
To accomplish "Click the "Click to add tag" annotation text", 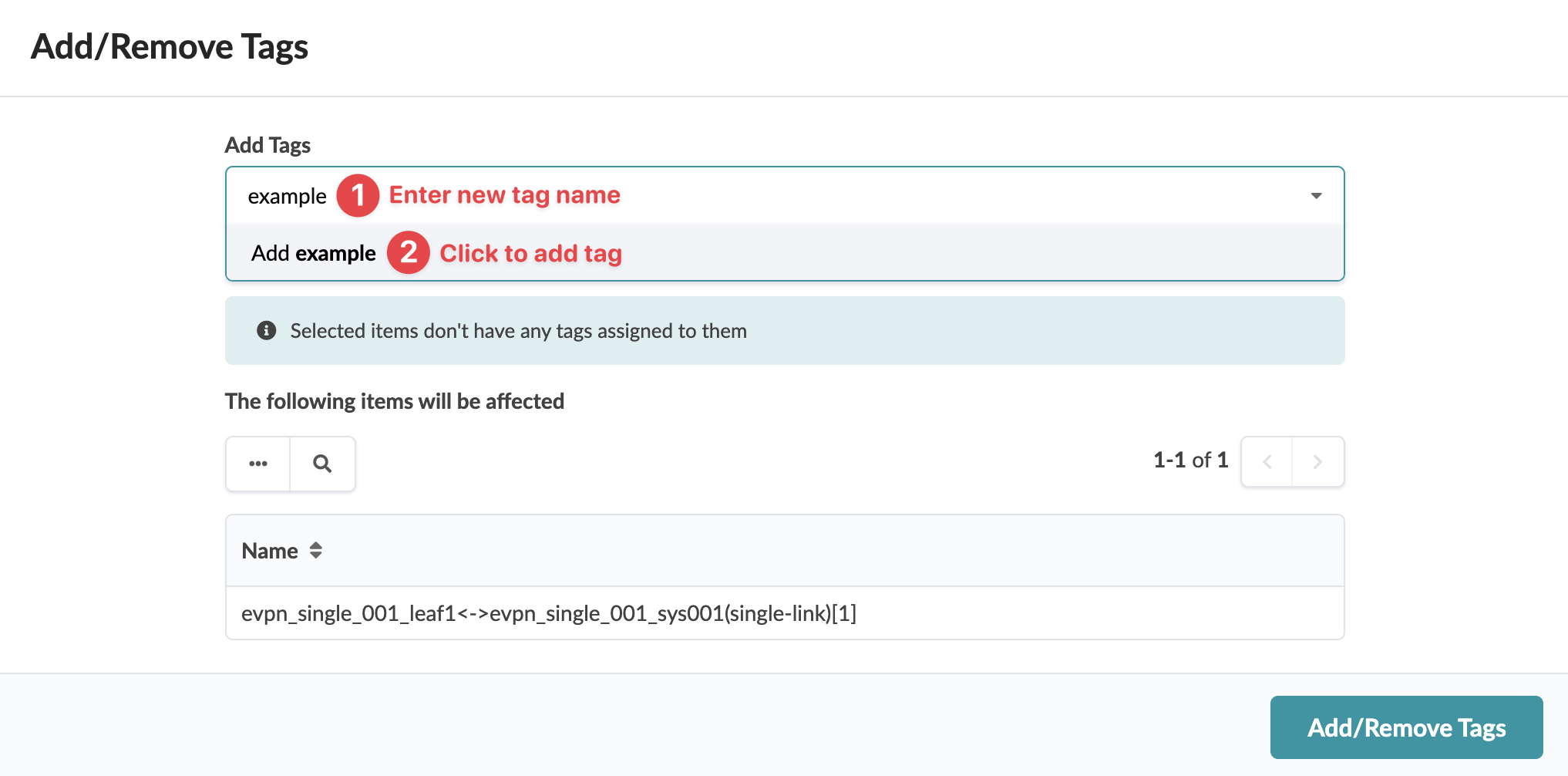I will click(530, 253).
